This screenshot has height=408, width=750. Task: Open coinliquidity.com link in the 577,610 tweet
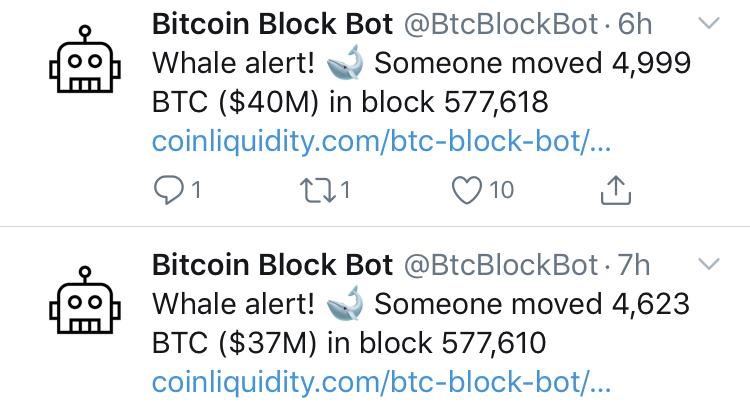[x=380, y=381]
